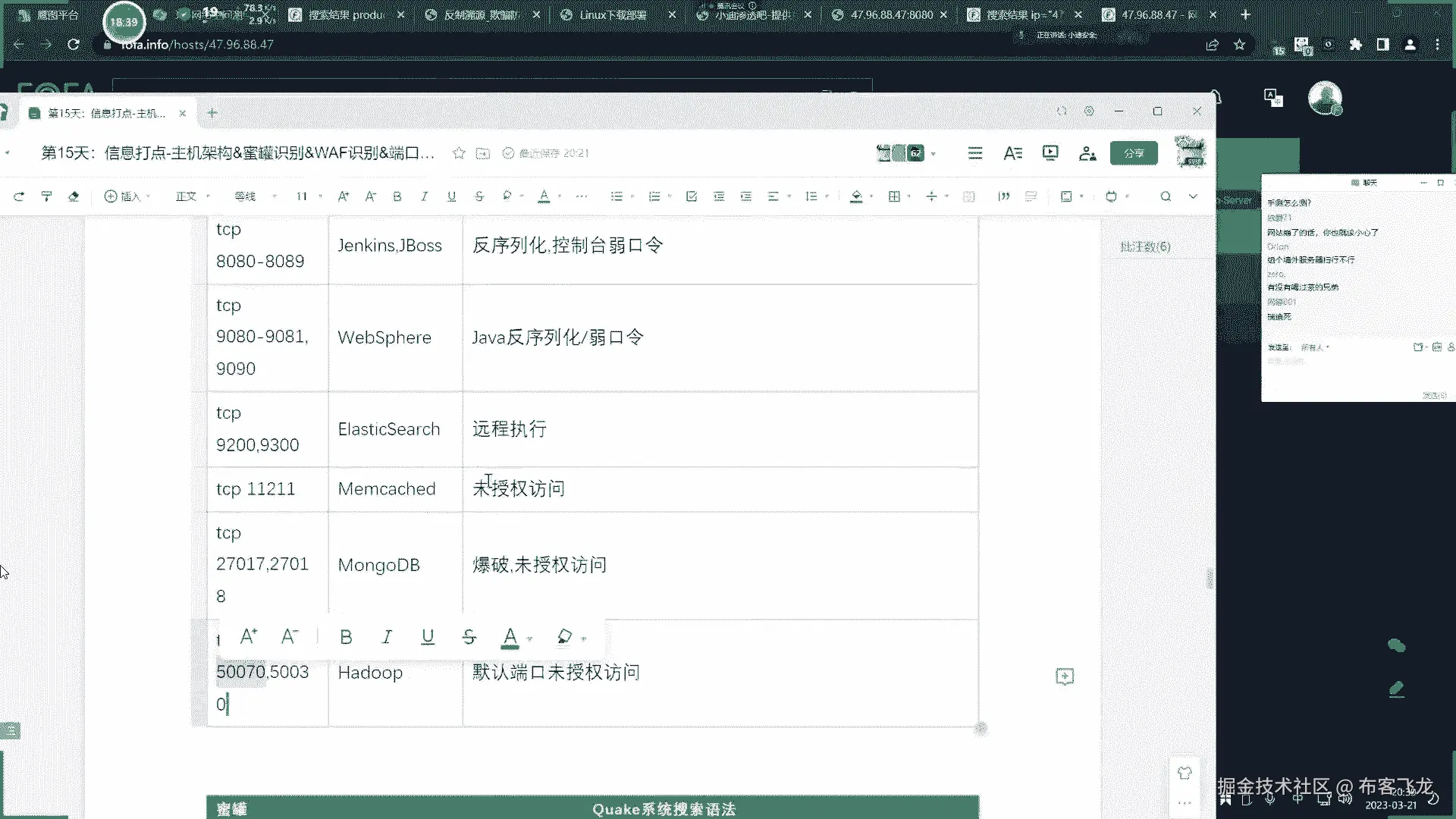This screenshot has height=819, width=1456.
Task: Open font color picker in floating bar
Action: (510, 637)
